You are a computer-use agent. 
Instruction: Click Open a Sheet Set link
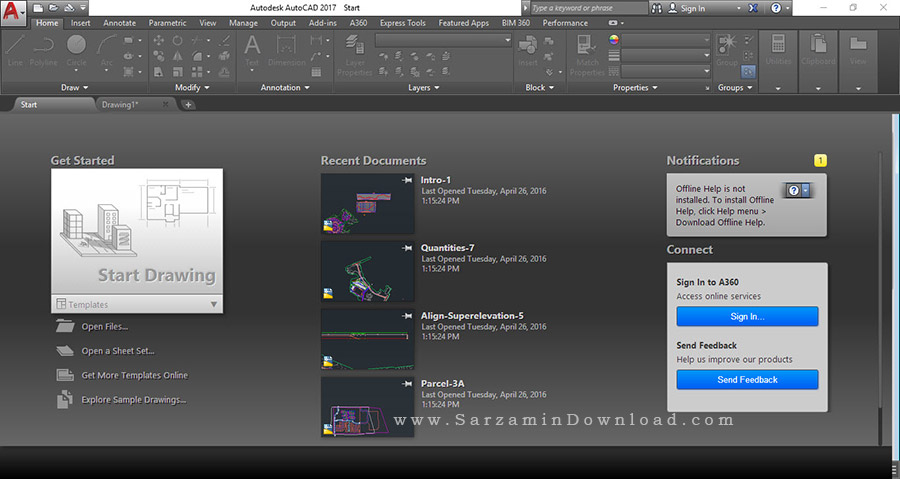[x=118, y=351]
